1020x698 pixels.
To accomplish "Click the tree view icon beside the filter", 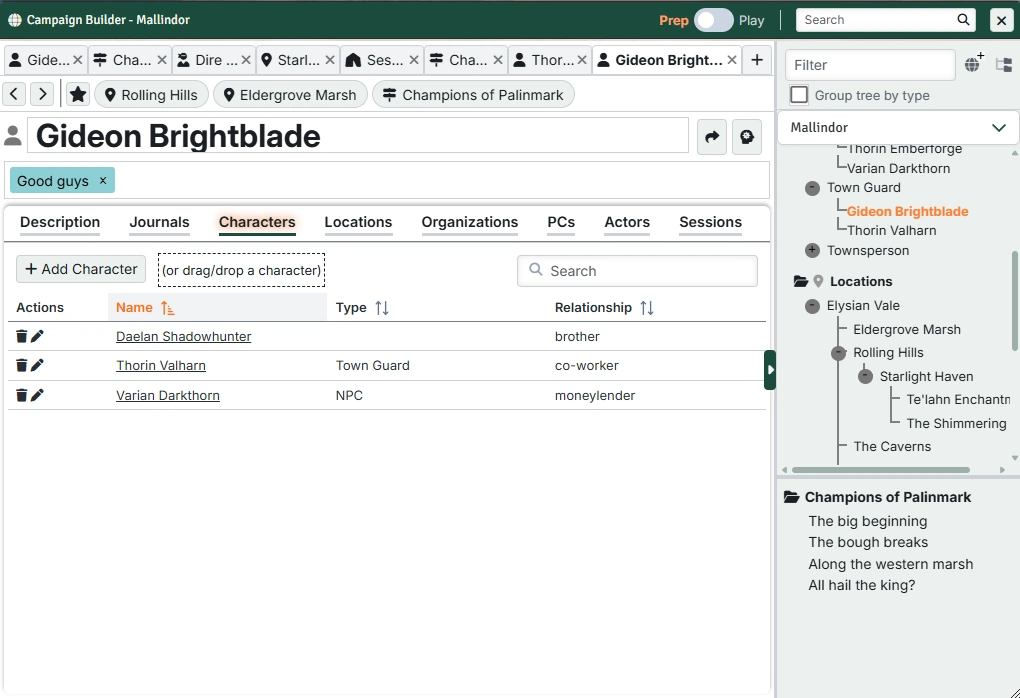I will point(1004,65).
